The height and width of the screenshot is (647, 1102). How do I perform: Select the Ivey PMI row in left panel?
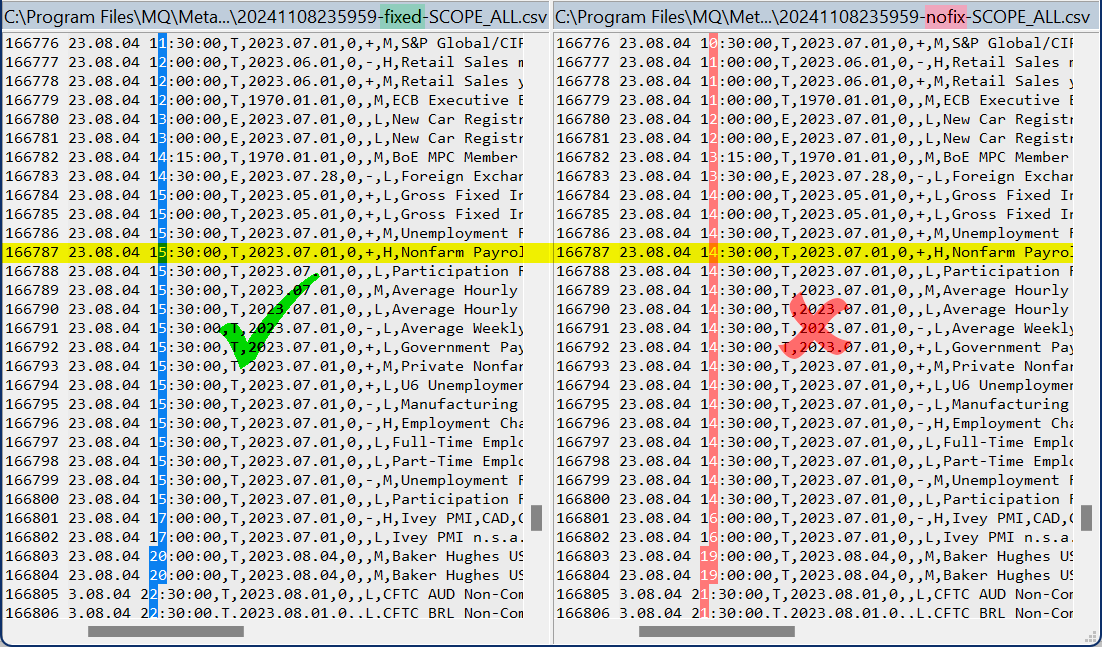pos(300,518)
